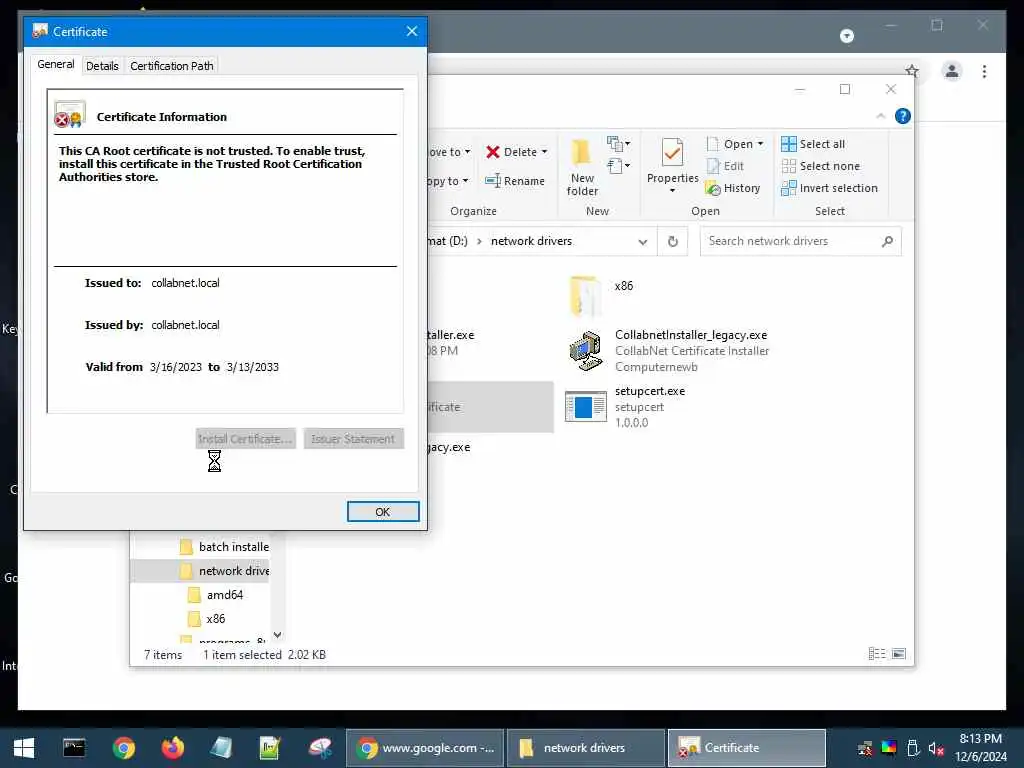This screenshot has height=768, width=1024.
Task: Click the Install Certificate button
Action: pos(246,439)
